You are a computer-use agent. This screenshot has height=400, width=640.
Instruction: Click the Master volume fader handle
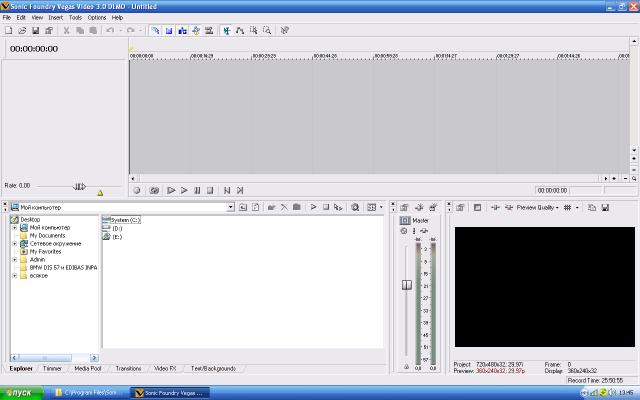click(407, 285)
